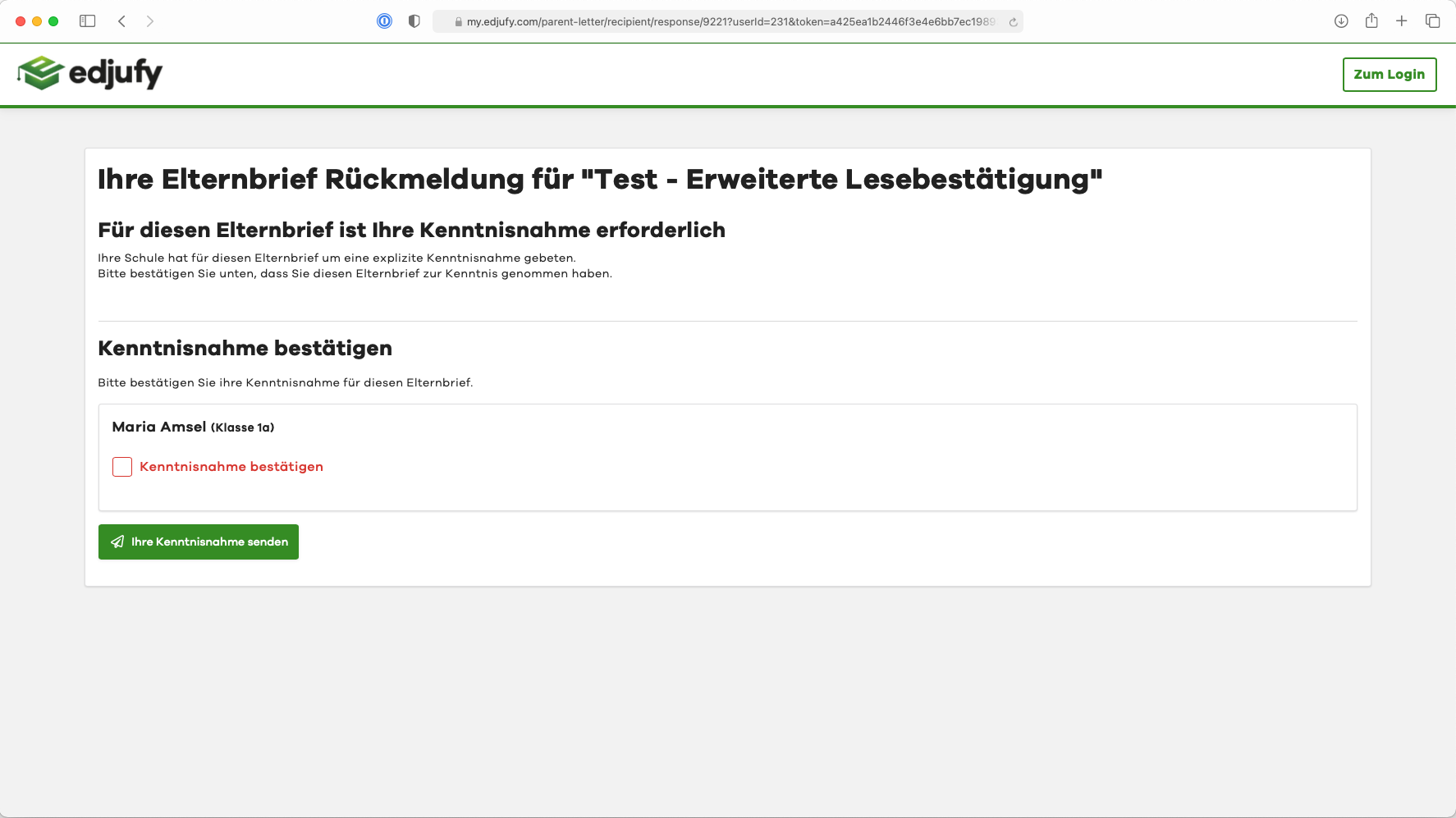Open the Share menu icon
1456x818 pixels.
coord(1371,21)
